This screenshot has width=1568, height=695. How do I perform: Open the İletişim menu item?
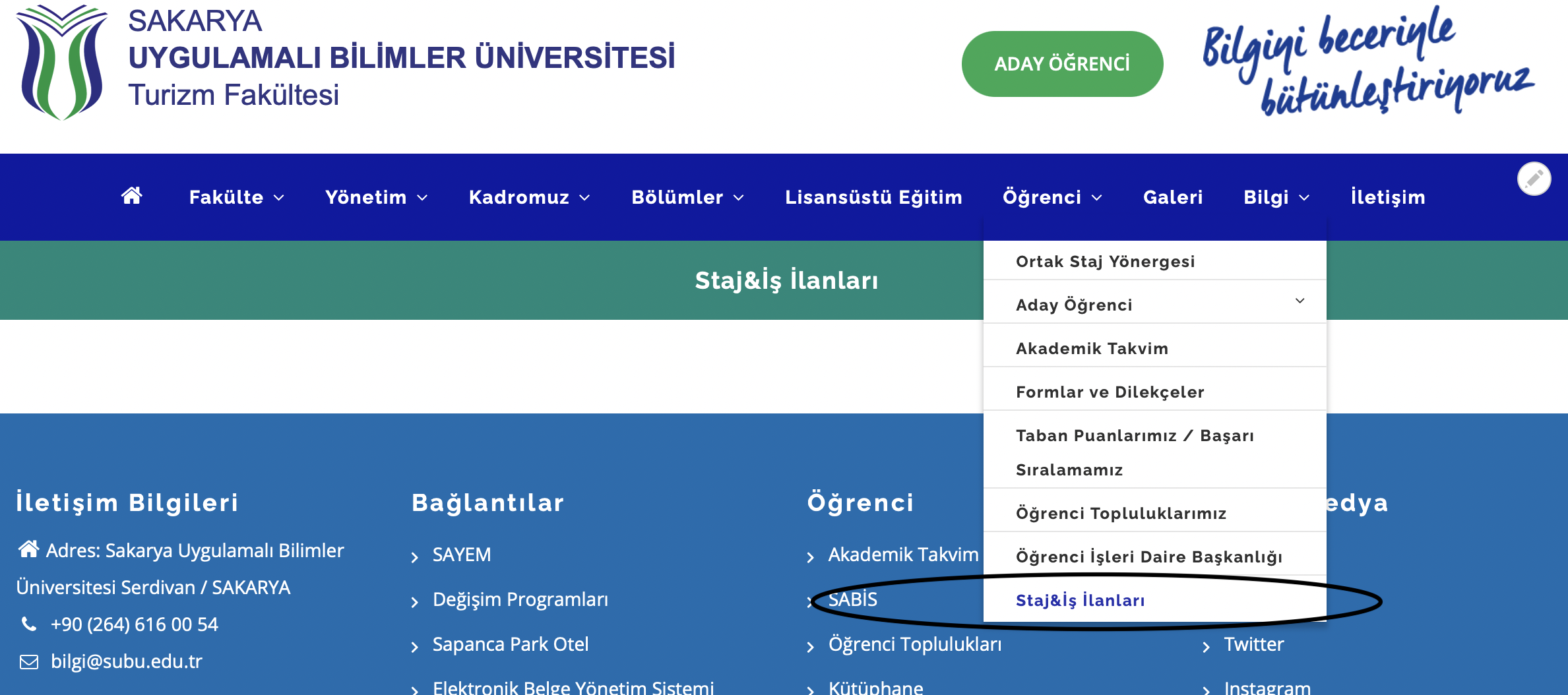coord(1388,197)
